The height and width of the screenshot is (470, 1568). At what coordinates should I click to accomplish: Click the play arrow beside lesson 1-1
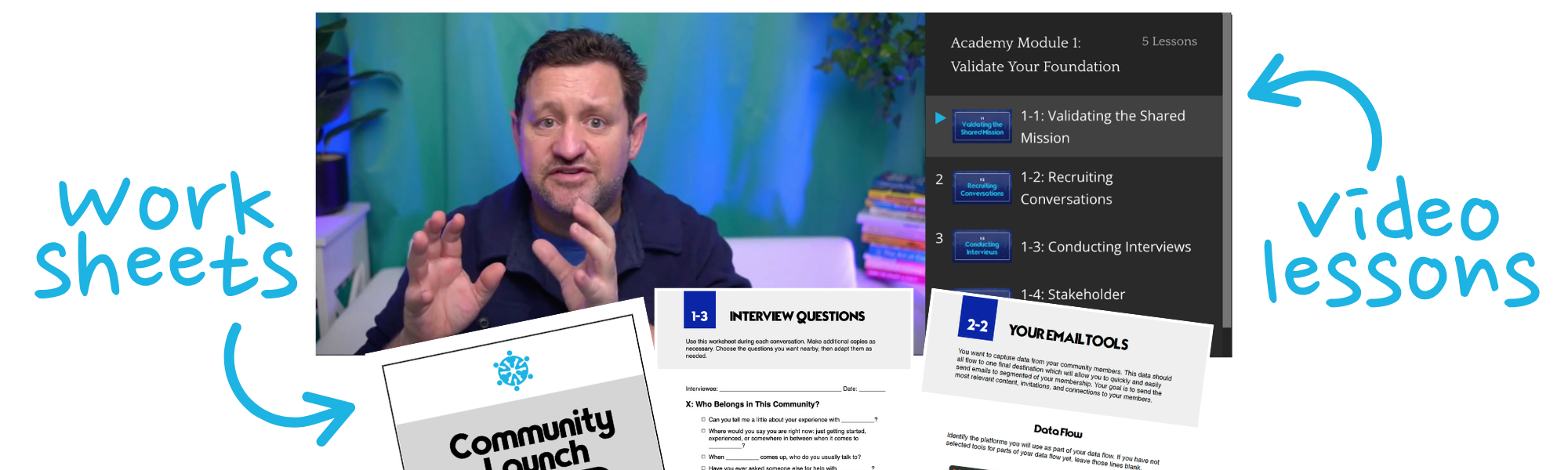940,118
